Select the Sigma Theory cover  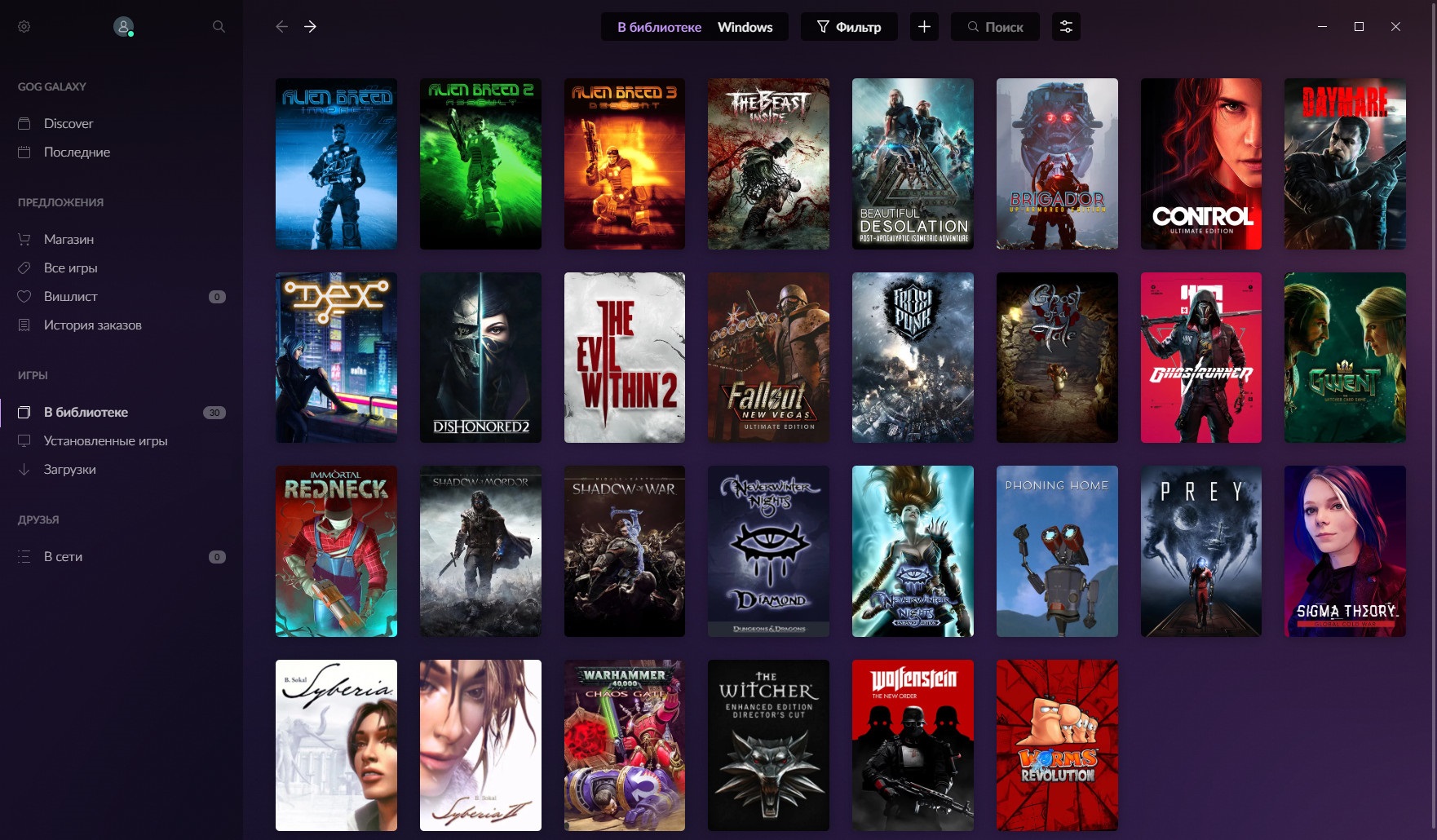click(1345, 551)
